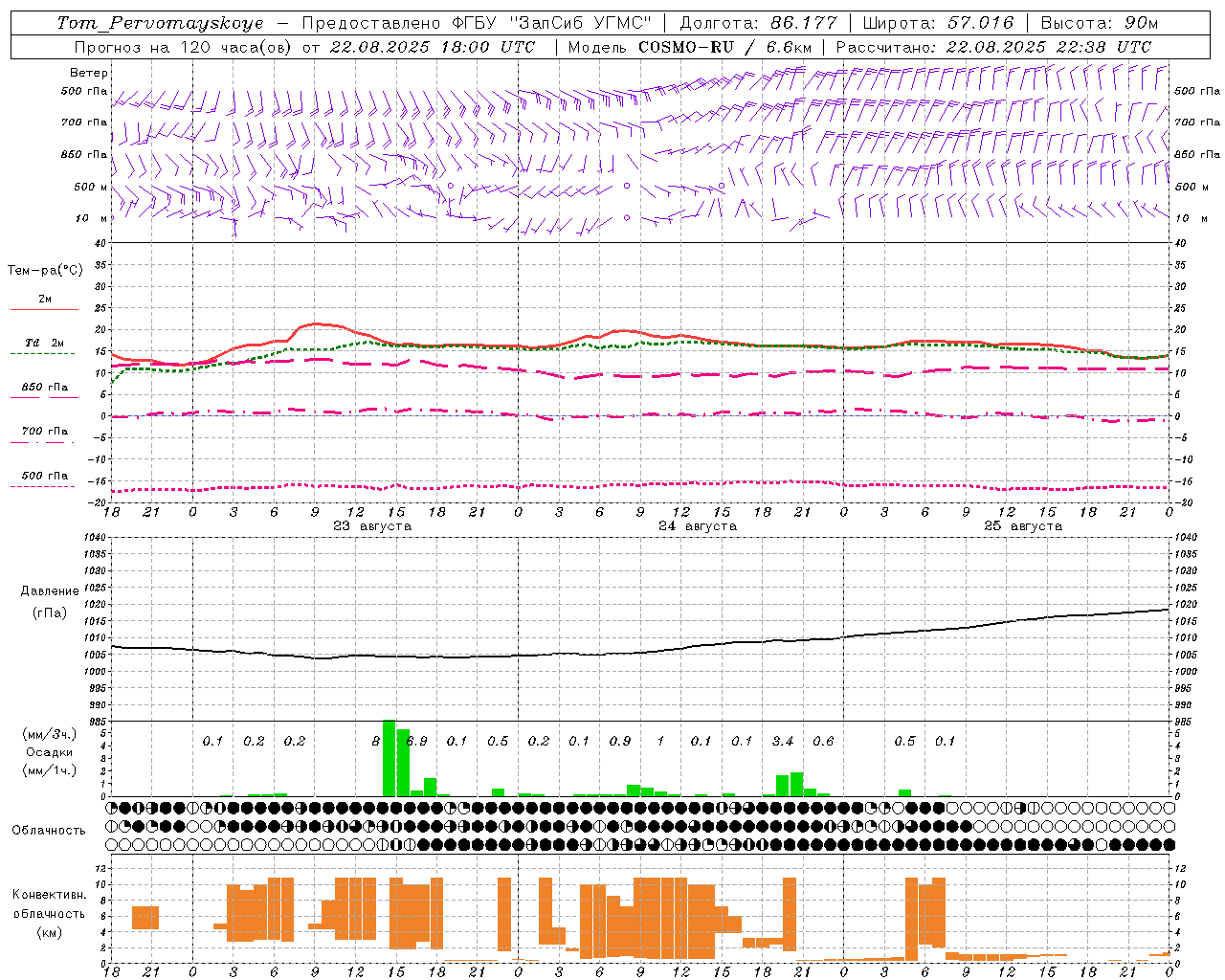Click the Ветер wind panel label
This screenshot has height=980, width=1225.
pos(88,73)
